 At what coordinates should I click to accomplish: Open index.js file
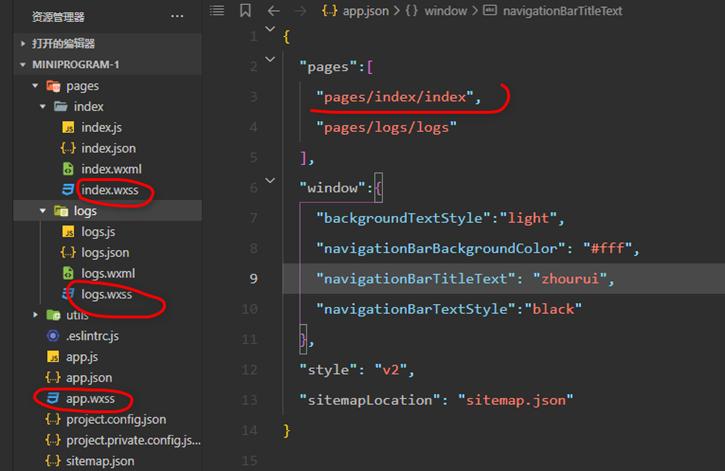(101, 128)
